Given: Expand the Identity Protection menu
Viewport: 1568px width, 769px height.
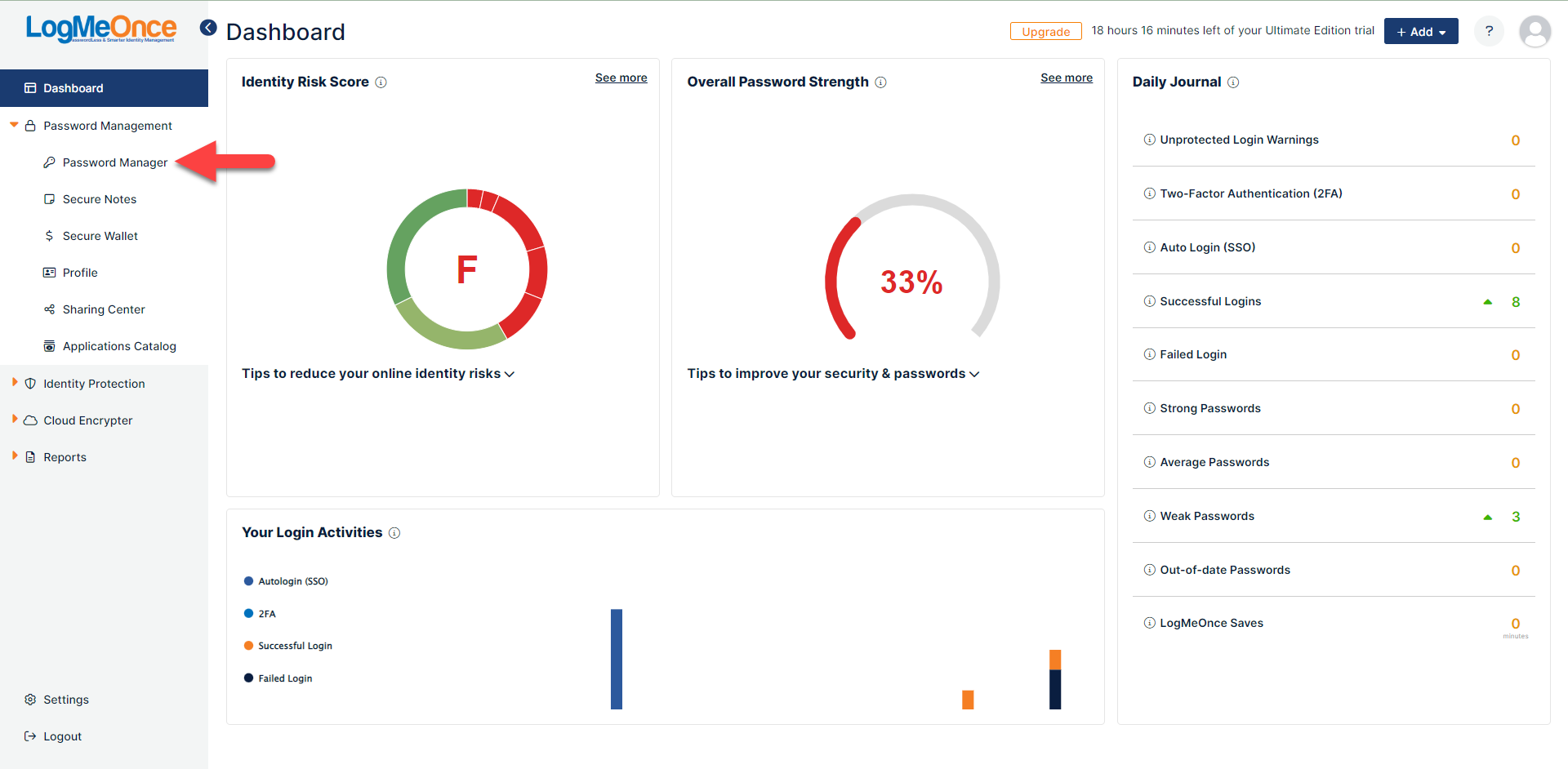Looking at the screenshot, I should coord(94,384).
